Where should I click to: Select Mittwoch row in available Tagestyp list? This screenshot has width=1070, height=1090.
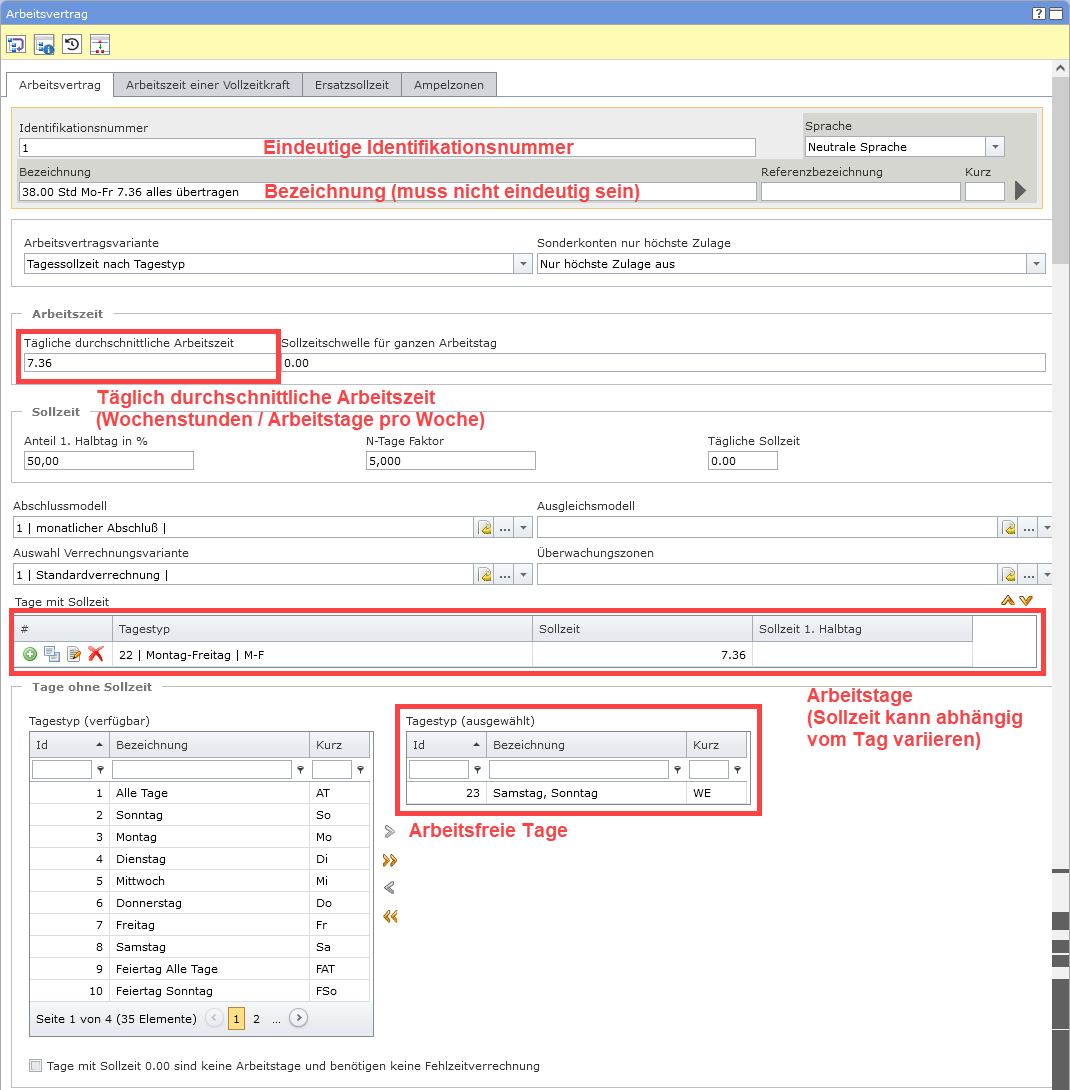click(x=140, y=881)
